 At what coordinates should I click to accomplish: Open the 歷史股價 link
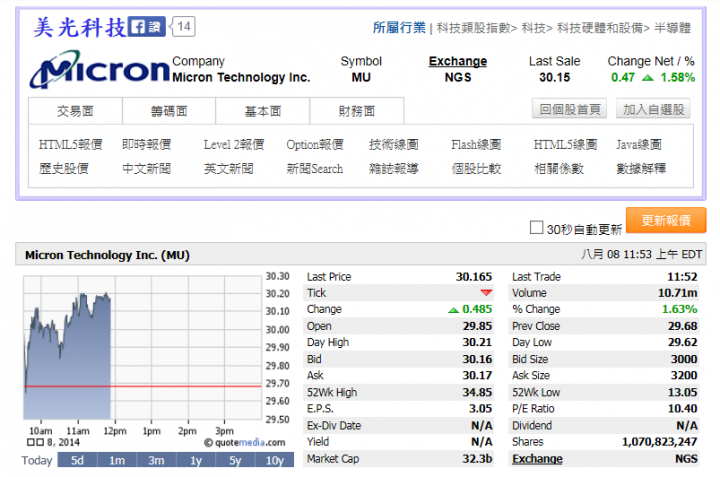tap(64, 168)
